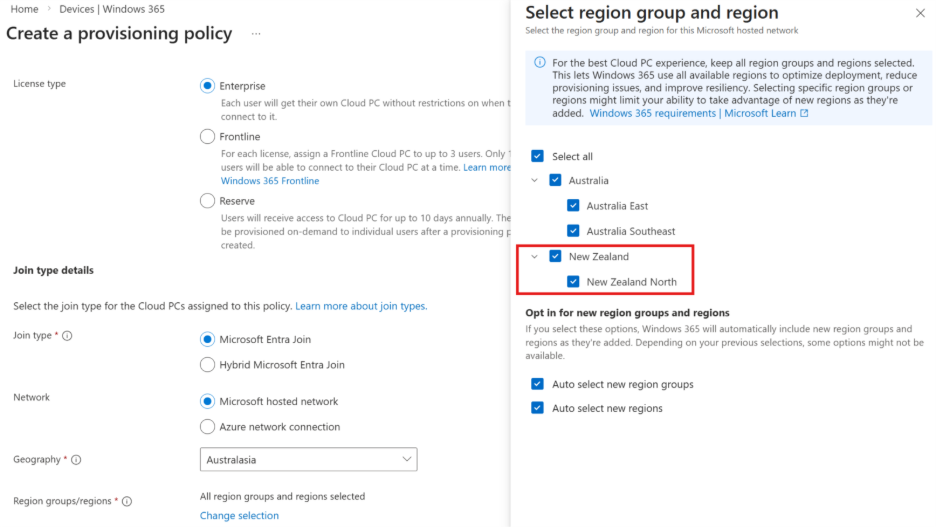Viewport: 936px width, 528px height.
Task: Go to the Home breadcrumb
Action: point(24,9)
